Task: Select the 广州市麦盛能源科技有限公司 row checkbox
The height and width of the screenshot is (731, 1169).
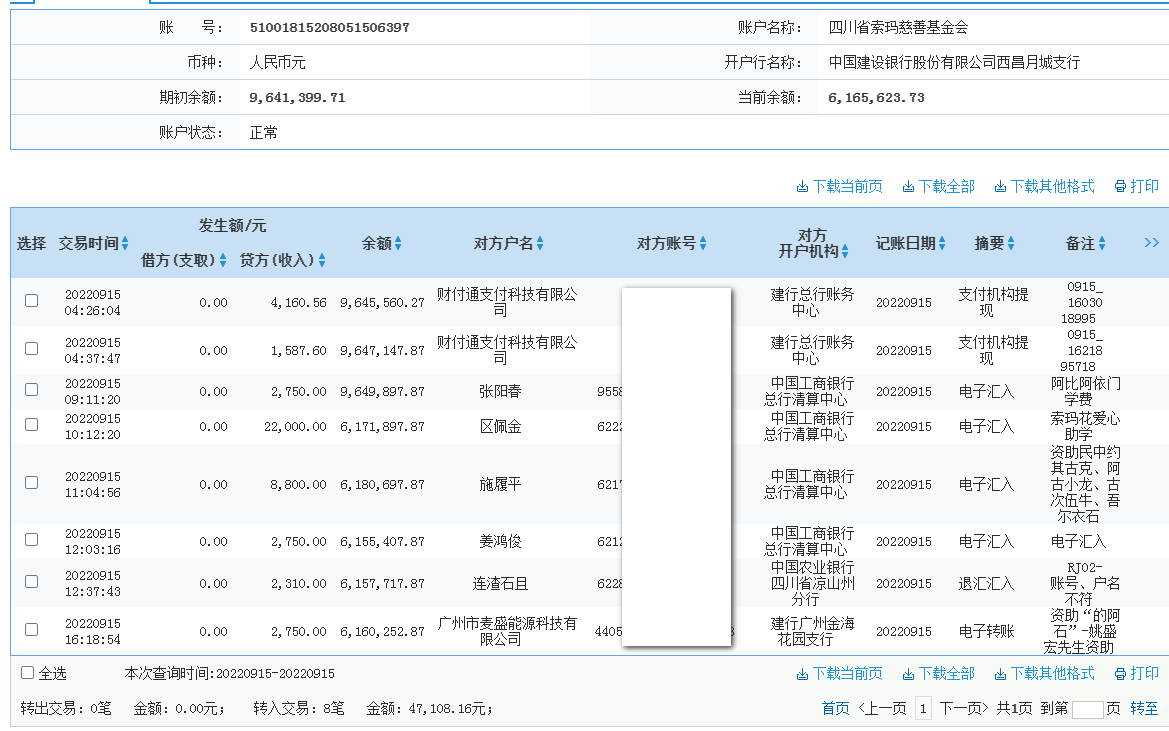Action: (x=31, y=630)
